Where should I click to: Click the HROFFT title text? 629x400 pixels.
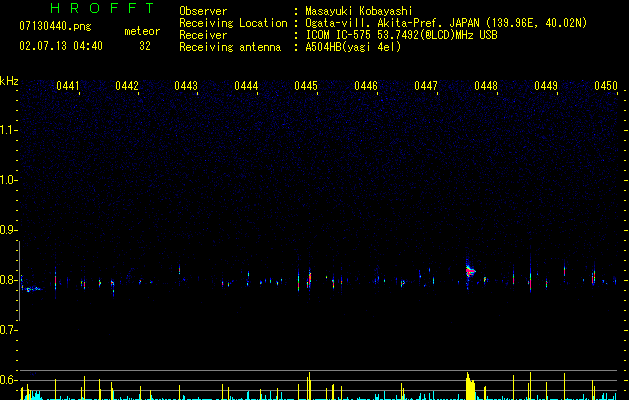[102, 8]
